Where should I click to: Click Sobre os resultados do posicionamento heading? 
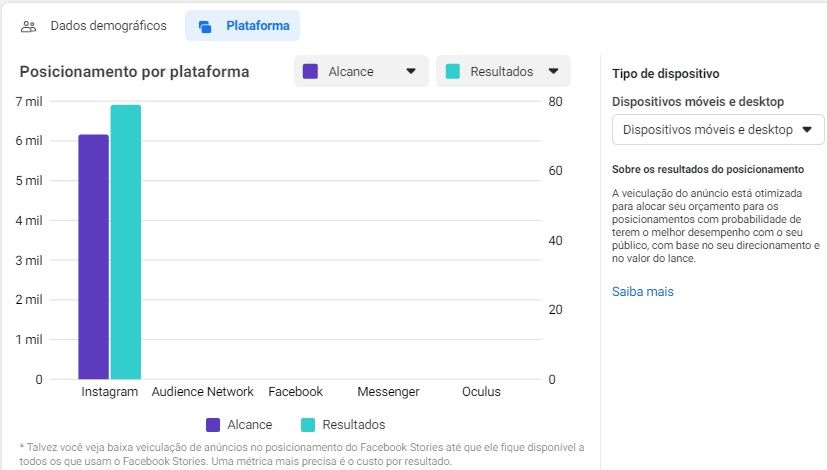[708, 169]
